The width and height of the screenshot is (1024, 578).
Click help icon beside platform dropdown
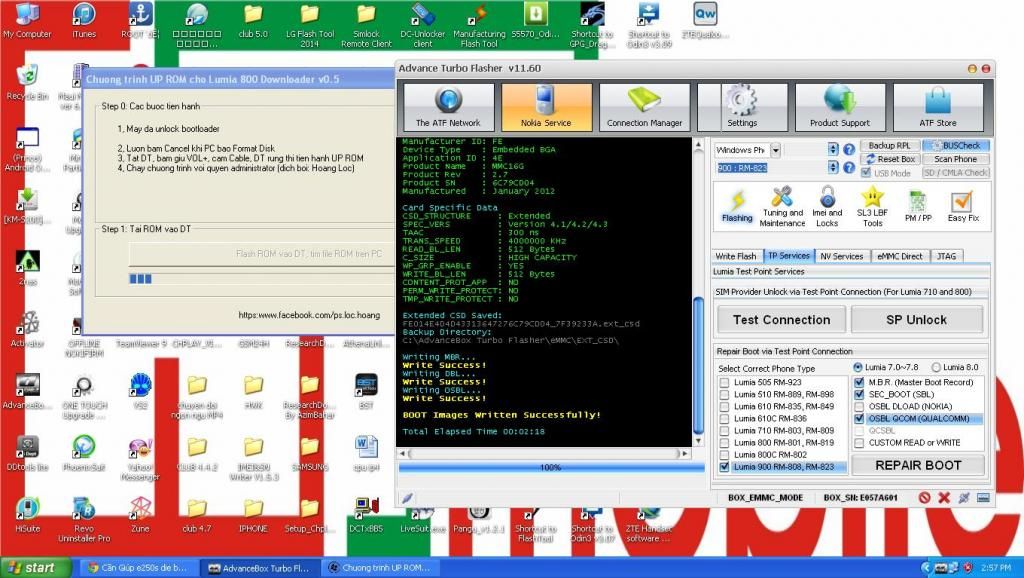click(x=849, y=150)
